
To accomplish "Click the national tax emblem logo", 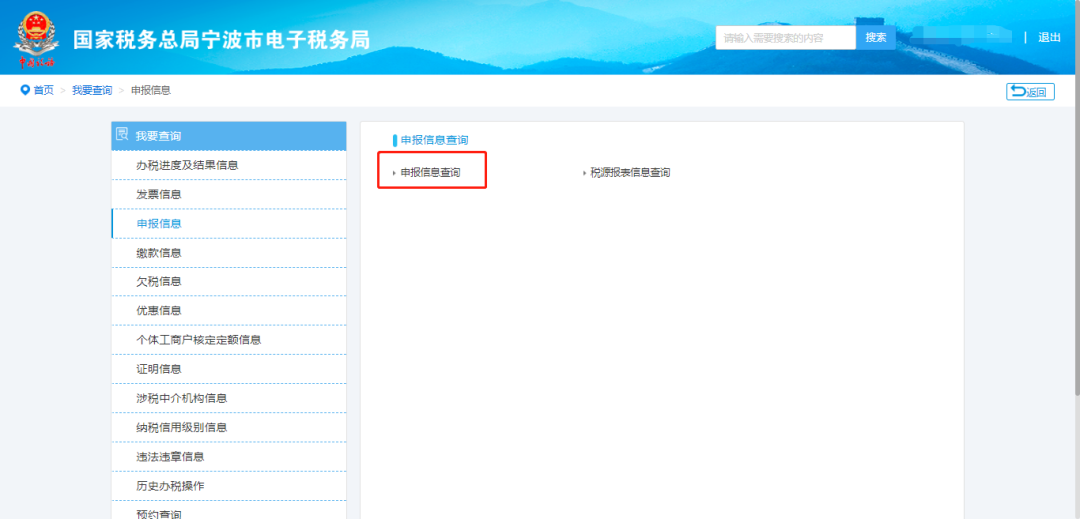I will click(36, 40).
